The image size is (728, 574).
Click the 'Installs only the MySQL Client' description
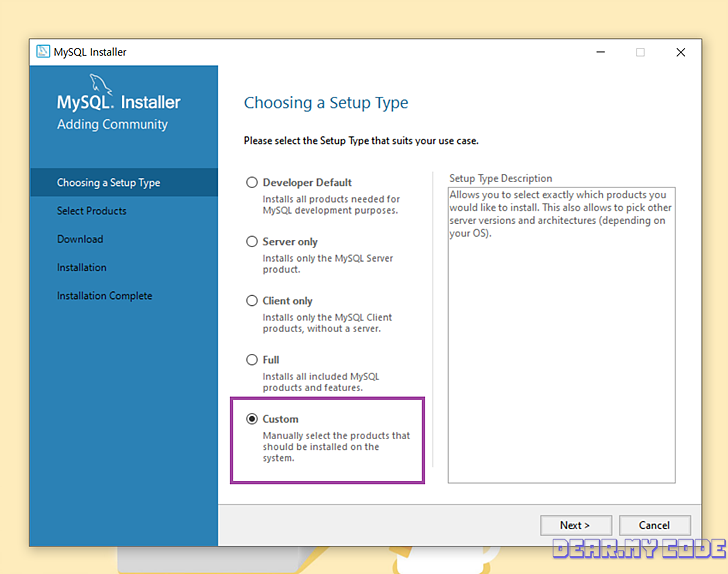click(x=327, y=323)
